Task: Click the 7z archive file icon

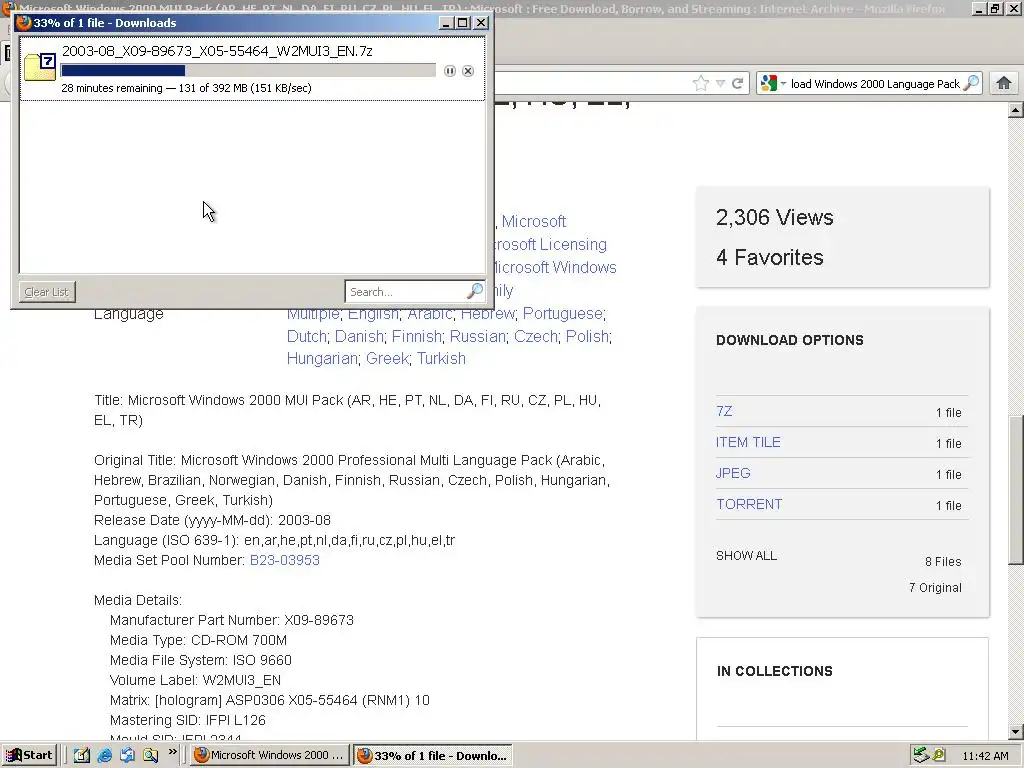Action: click(40, 68)
